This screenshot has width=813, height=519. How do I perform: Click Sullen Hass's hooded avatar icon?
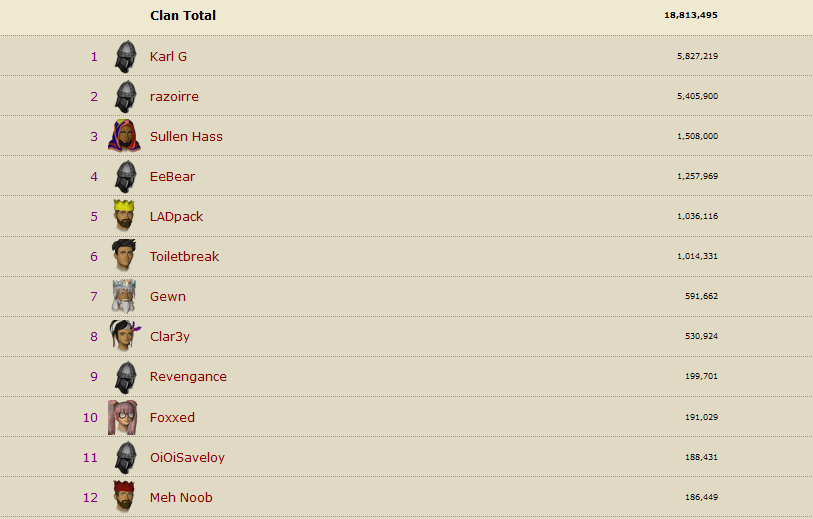pos(124,136)
